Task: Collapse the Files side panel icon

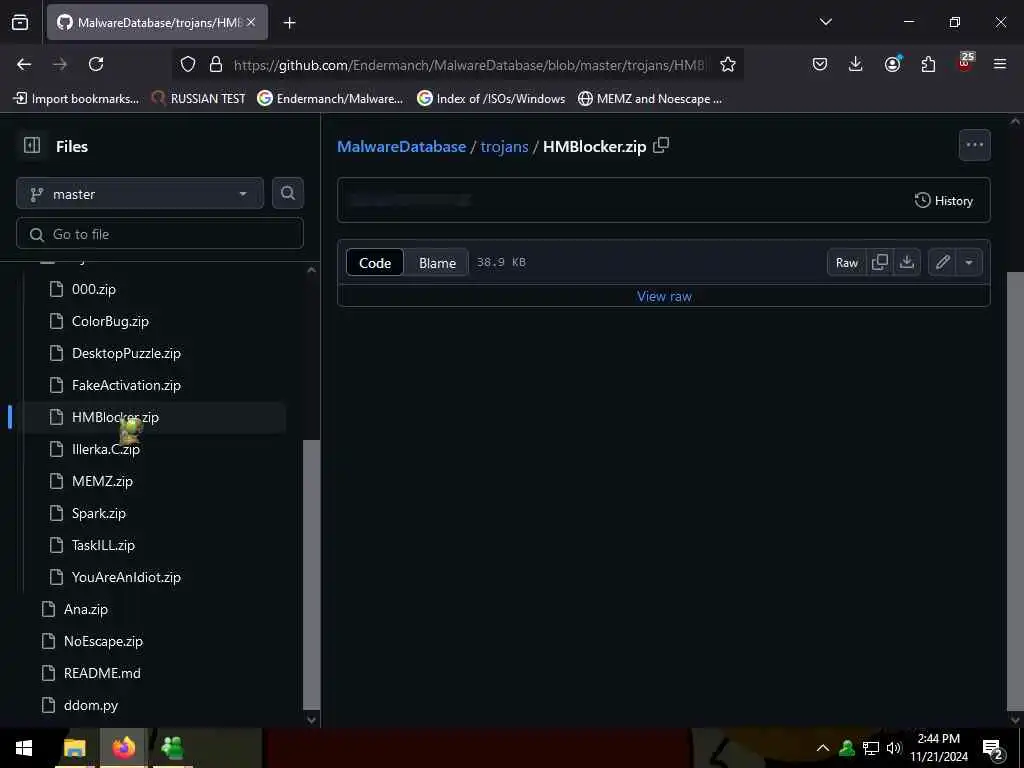Action: click(x=31, y=145)
